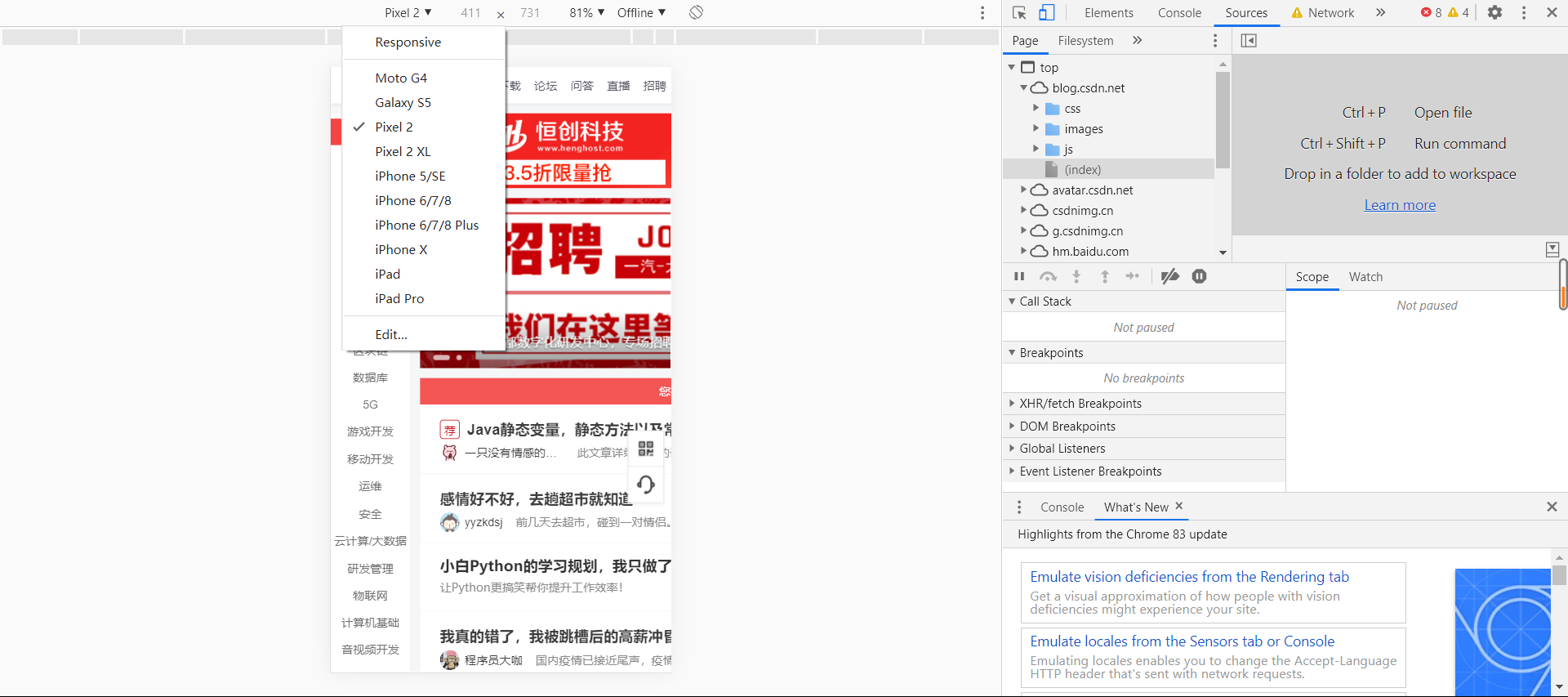Toggle Pause on exceptions
The width and height of the screenshot is (1568, 697).
(1199, 276)
